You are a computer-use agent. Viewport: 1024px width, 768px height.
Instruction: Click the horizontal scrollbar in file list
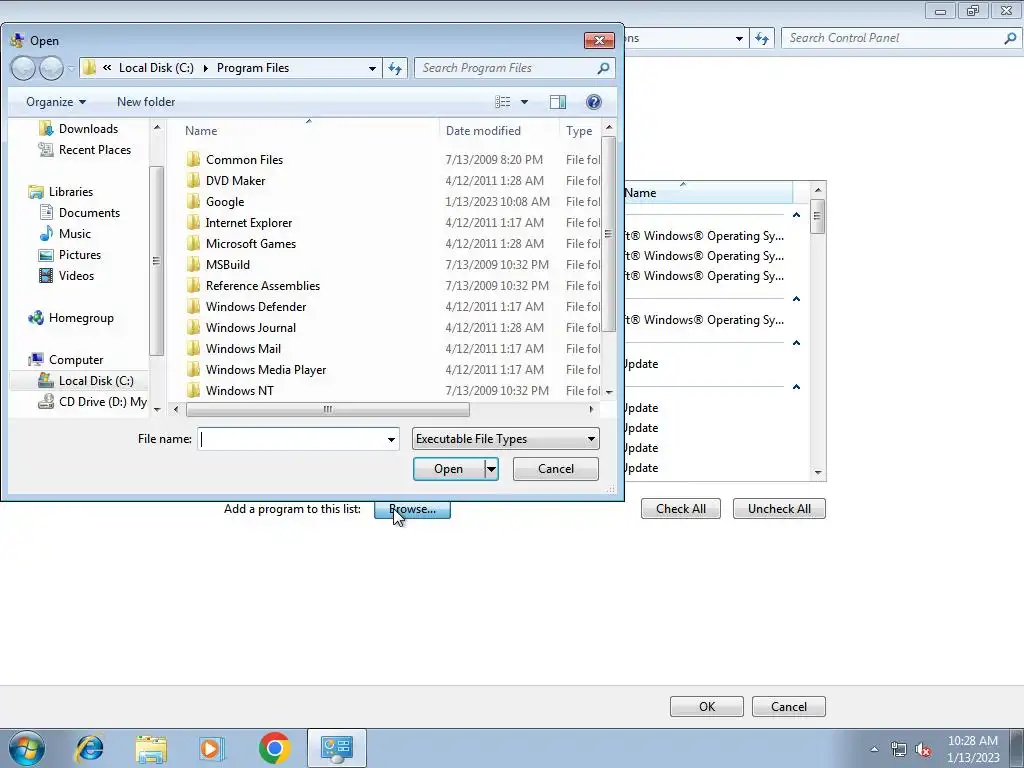[x=328, y=409]
